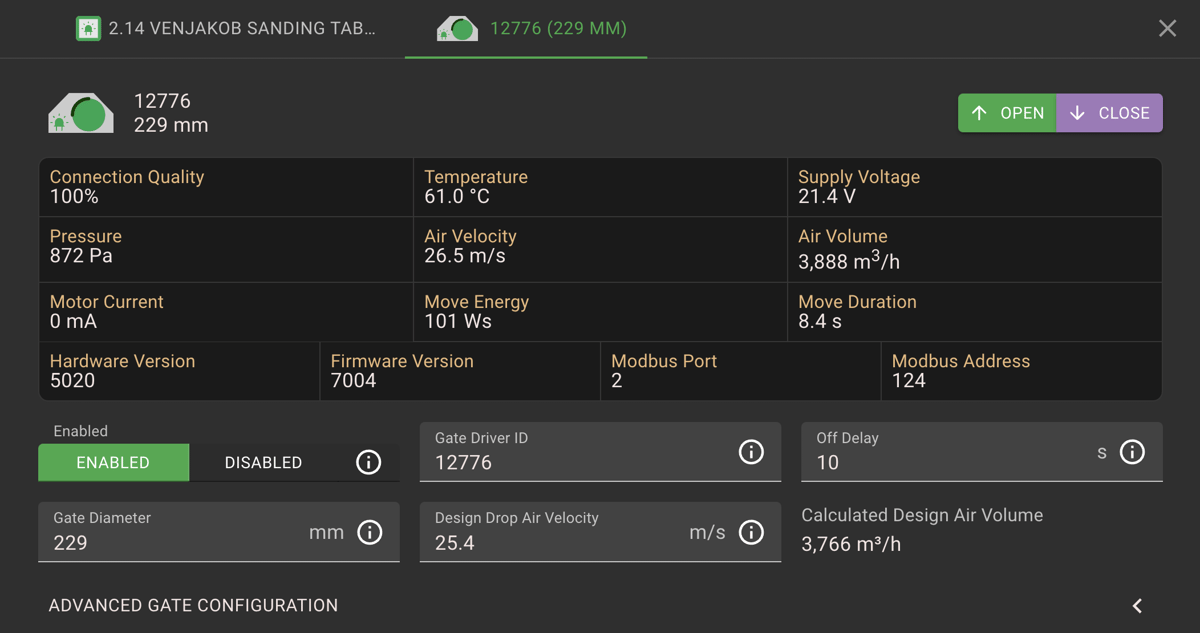Click inside the Off Delay input field
Viewport: 1200px width, 633px height.
[x=950, y=462]
